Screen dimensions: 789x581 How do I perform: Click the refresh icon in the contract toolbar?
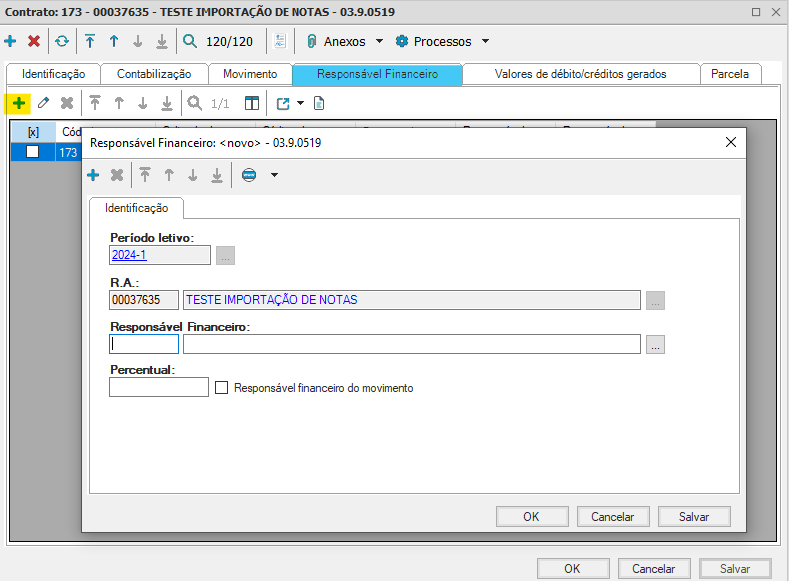click(62, 41)
